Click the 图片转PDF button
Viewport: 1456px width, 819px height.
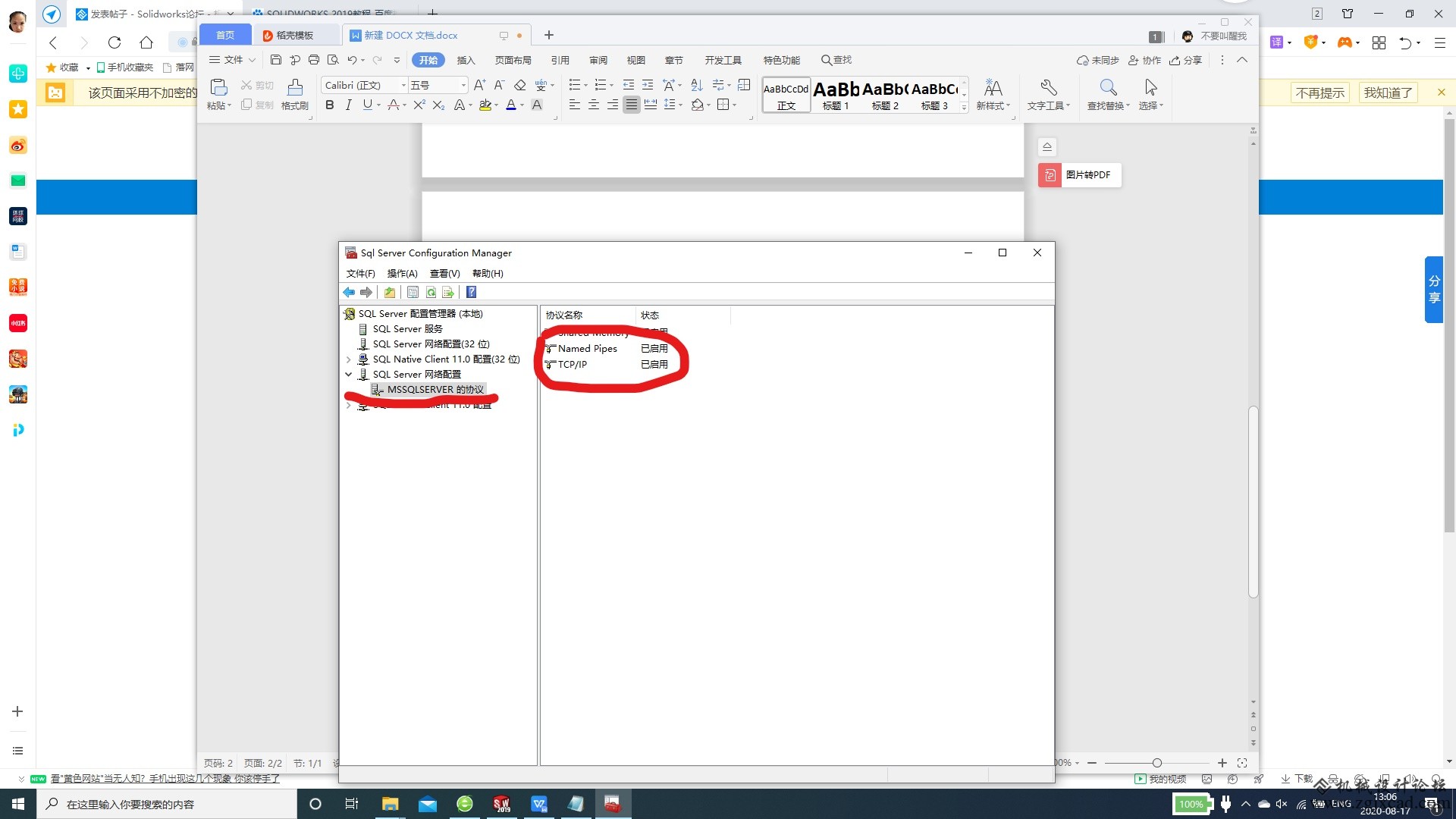[x=1080, y=175]
